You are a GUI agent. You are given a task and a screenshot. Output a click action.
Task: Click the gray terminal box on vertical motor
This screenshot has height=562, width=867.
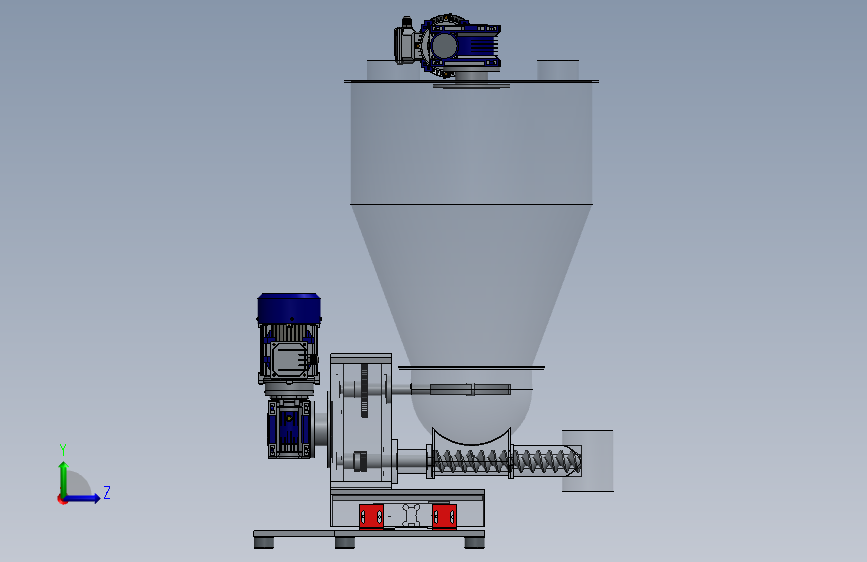point(289,360)
